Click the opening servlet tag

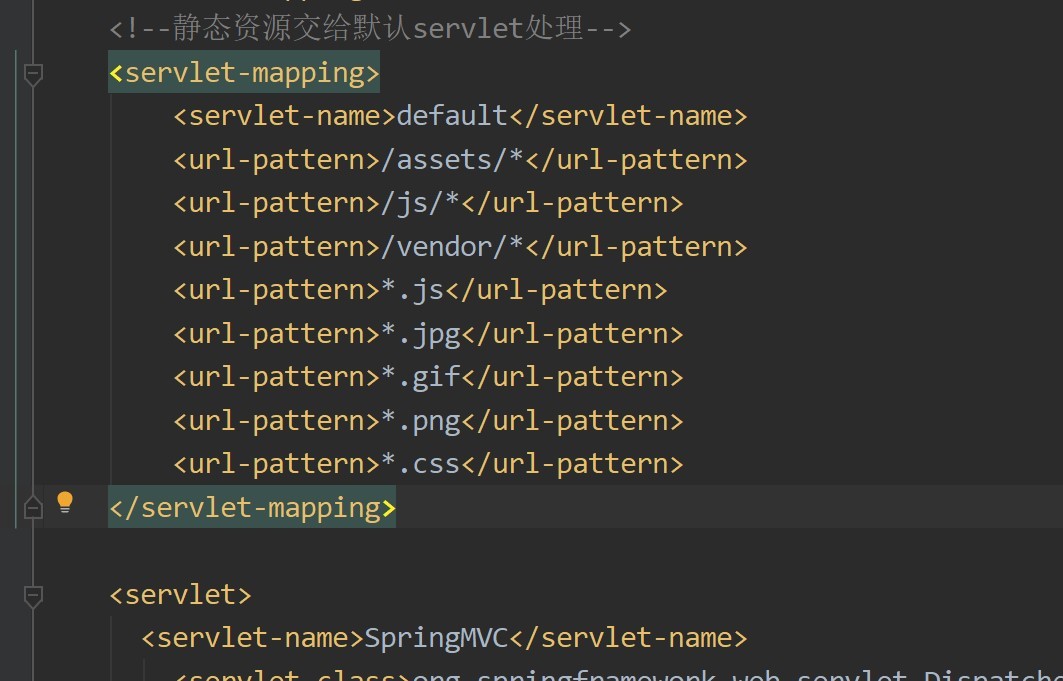point(180,595)
